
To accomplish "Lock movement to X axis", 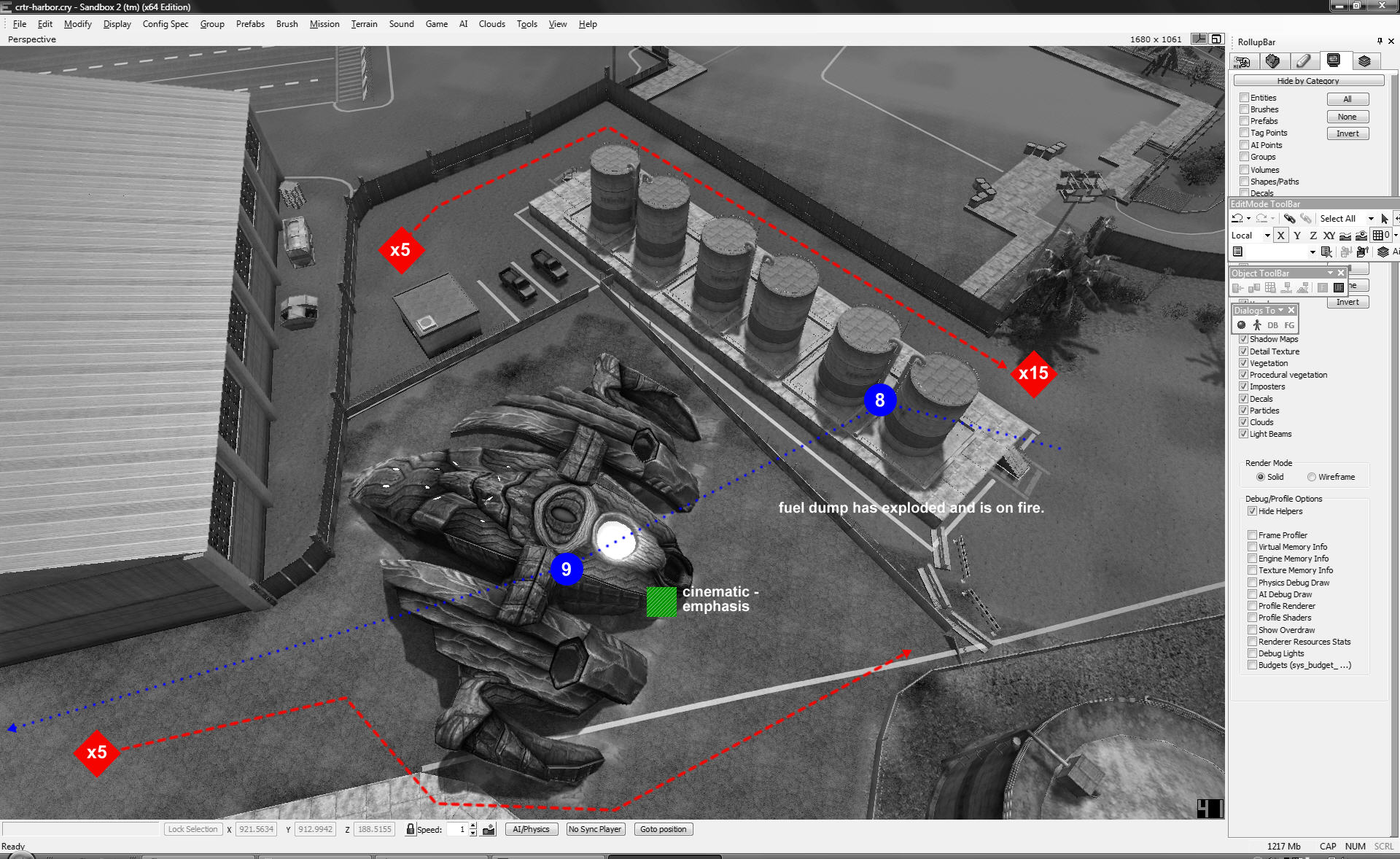I will pyautogui.click(x=1281, y=235).
